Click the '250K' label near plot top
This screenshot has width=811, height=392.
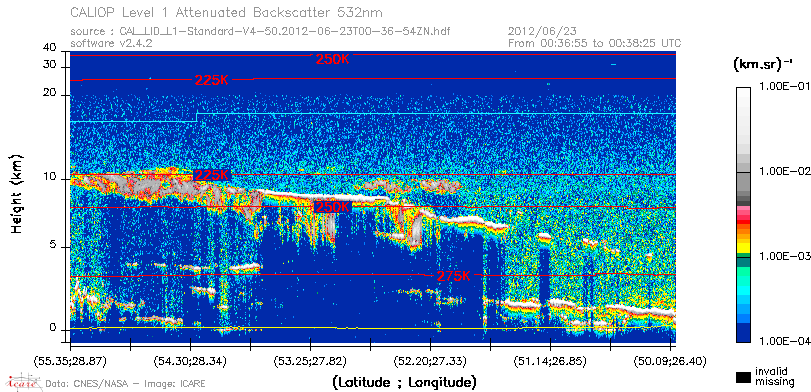click(x=333, y=59)
